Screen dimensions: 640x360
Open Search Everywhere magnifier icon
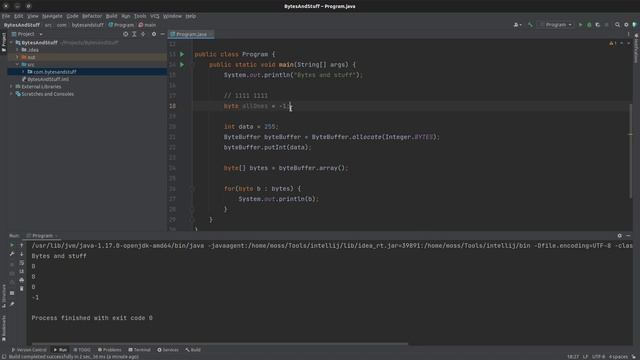pos(617,25)
